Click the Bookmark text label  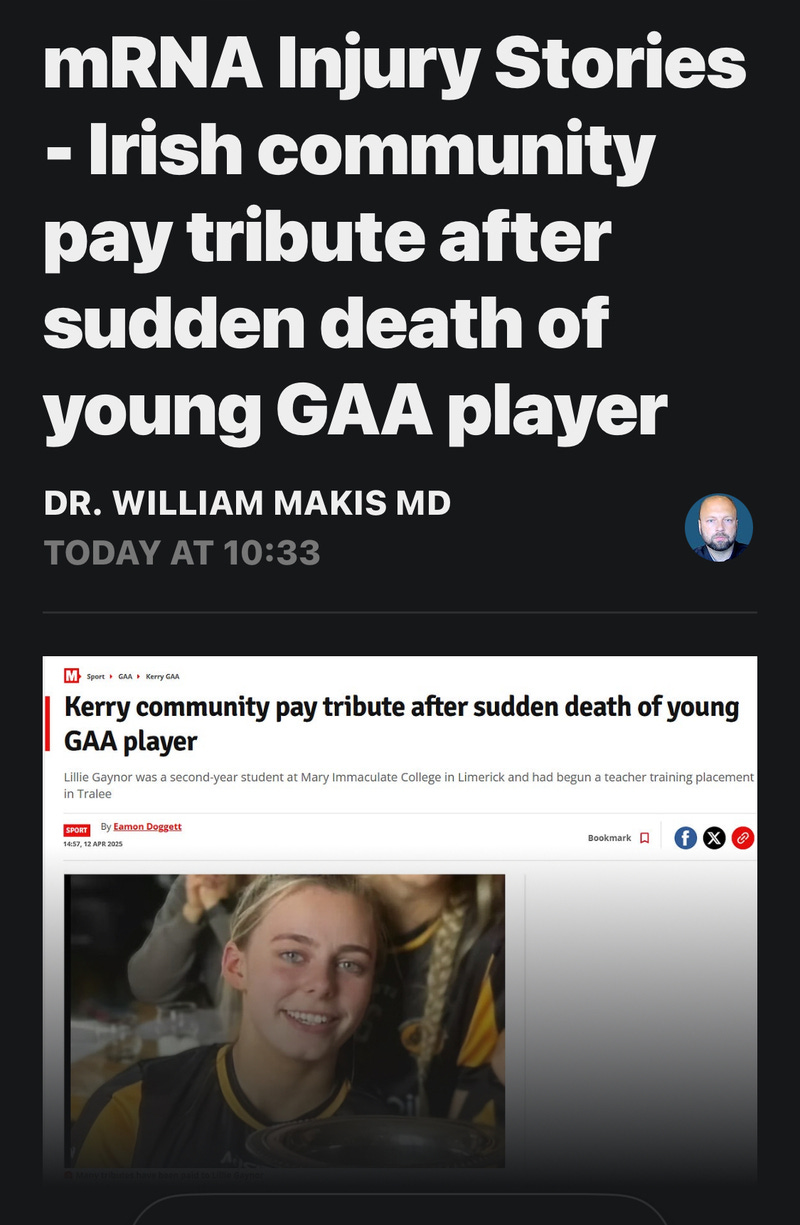point(609,838)
